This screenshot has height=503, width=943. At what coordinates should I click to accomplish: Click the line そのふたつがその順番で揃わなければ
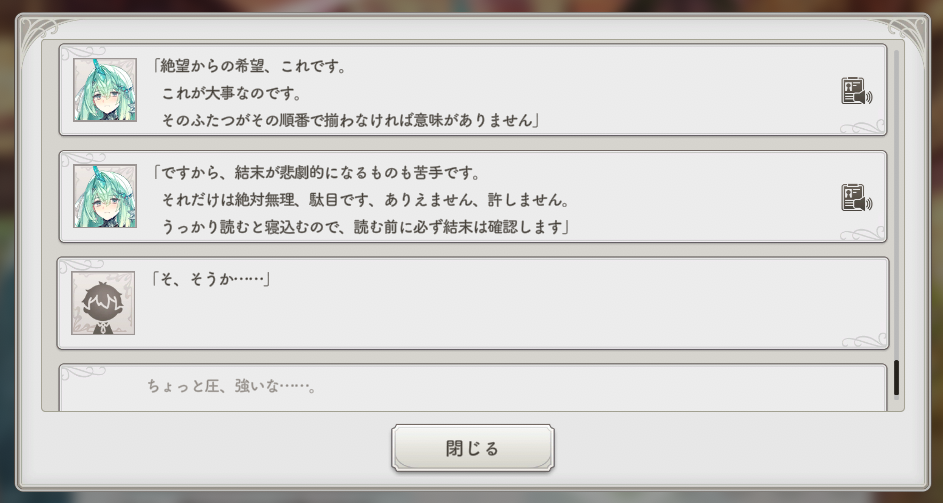(x=349, y=120)
